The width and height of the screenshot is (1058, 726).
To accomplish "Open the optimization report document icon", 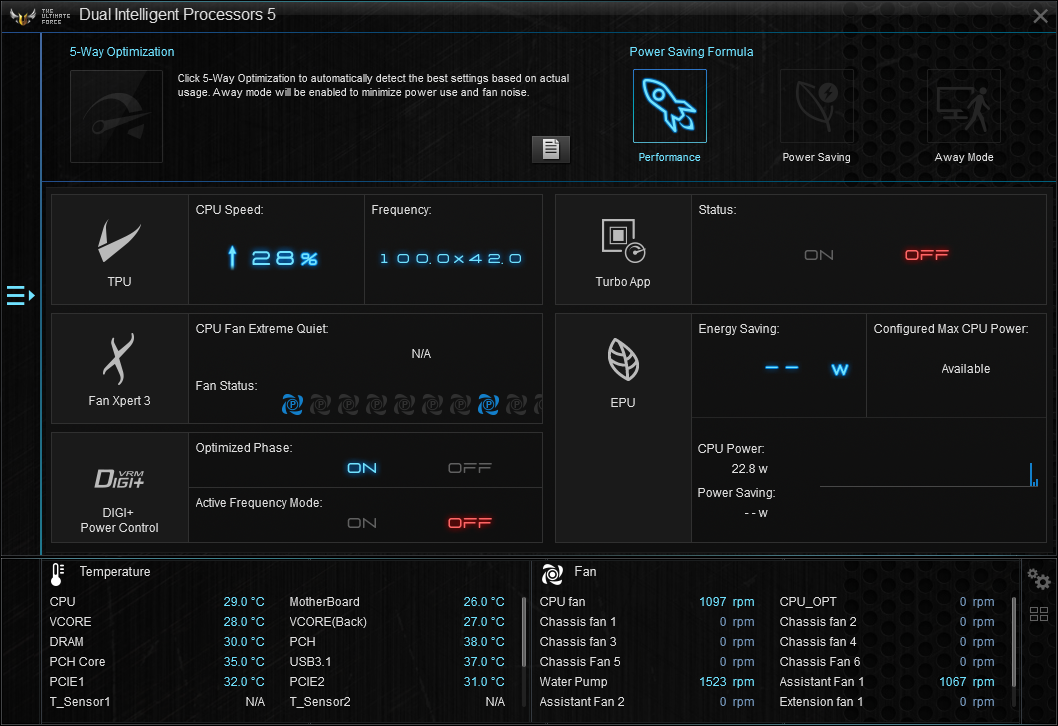I will pos(551,149).
